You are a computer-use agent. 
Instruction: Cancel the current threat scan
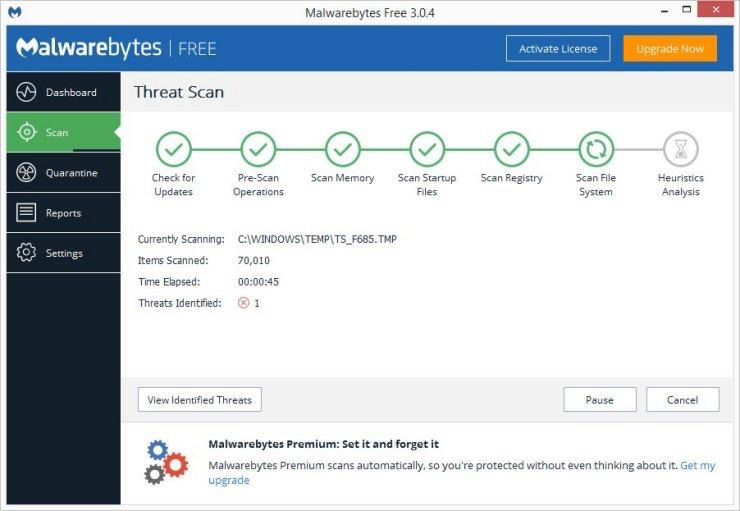[682, 400]
